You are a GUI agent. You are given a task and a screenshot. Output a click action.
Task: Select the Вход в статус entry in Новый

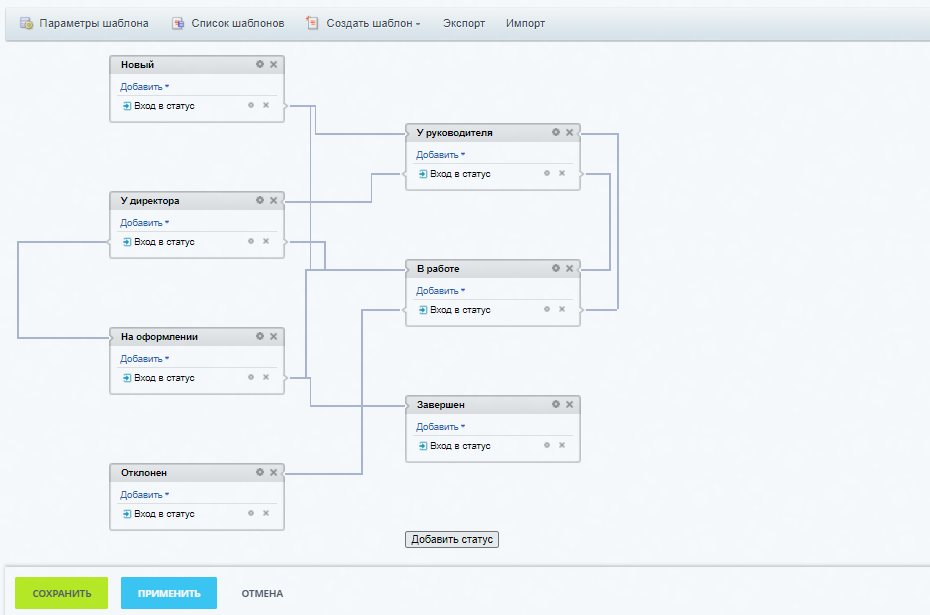(x=159, y=106)
